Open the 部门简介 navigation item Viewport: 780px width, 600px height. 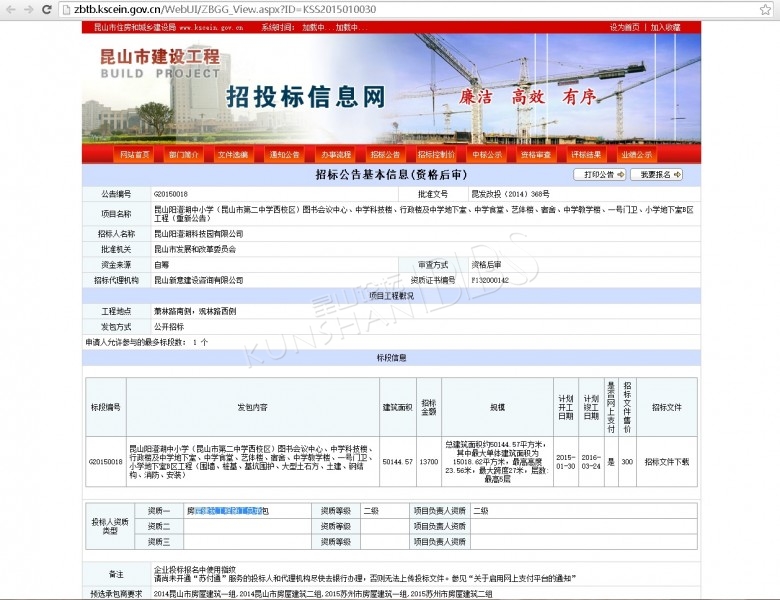click(184, 154)
